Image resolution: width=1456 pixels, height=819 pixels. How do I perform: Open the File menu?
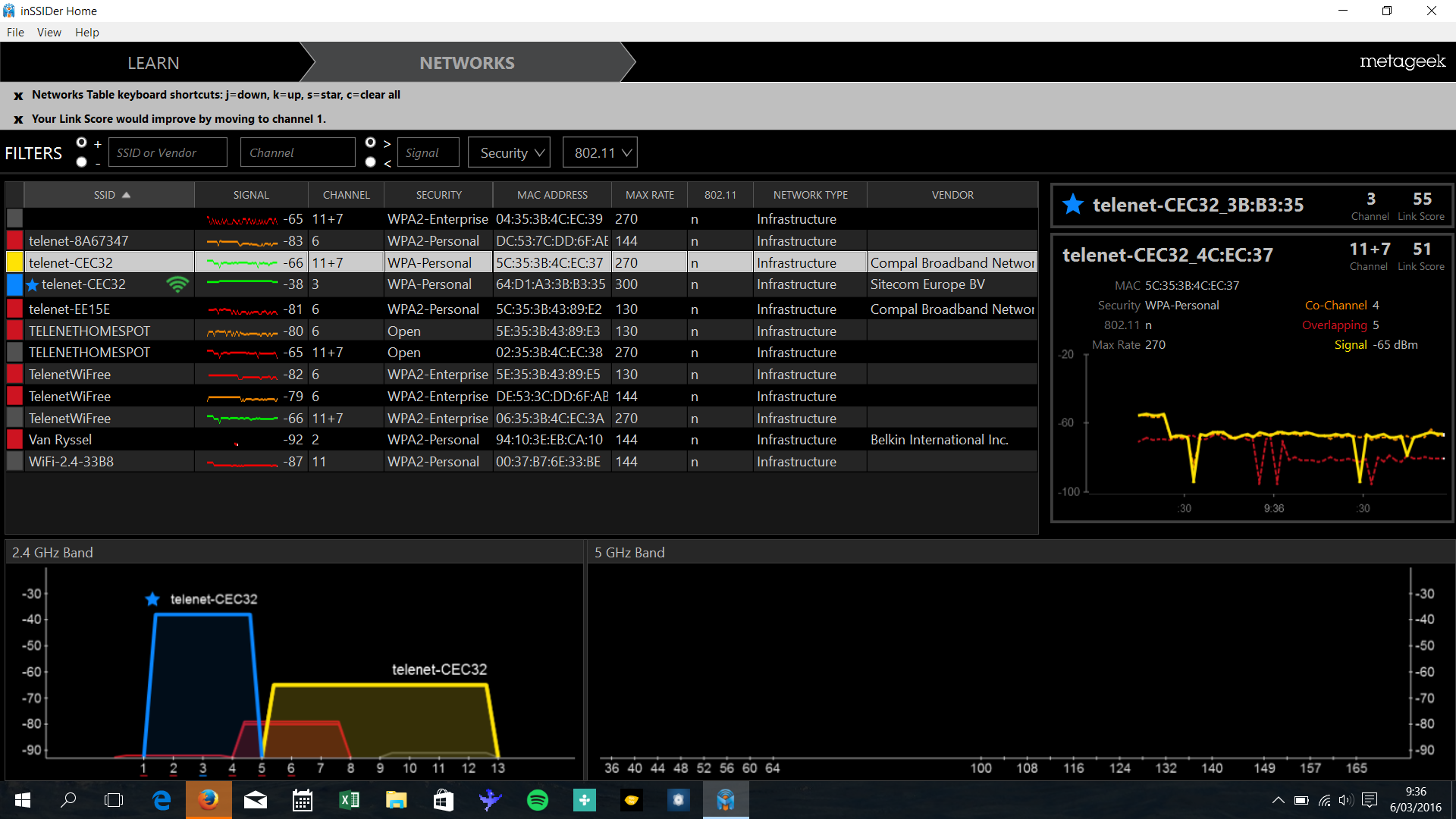tap(15, 32)
